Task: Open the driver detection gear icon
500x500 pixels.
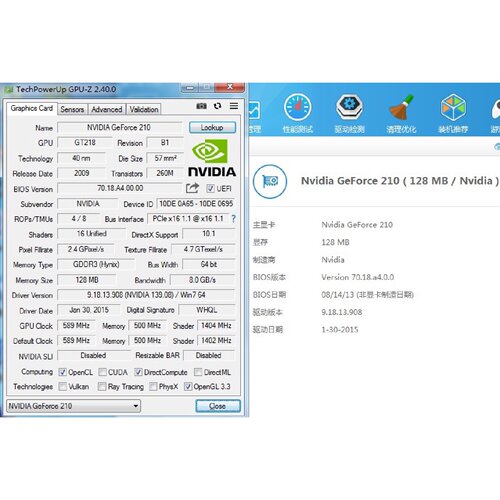Action: [x=349, y=107]
